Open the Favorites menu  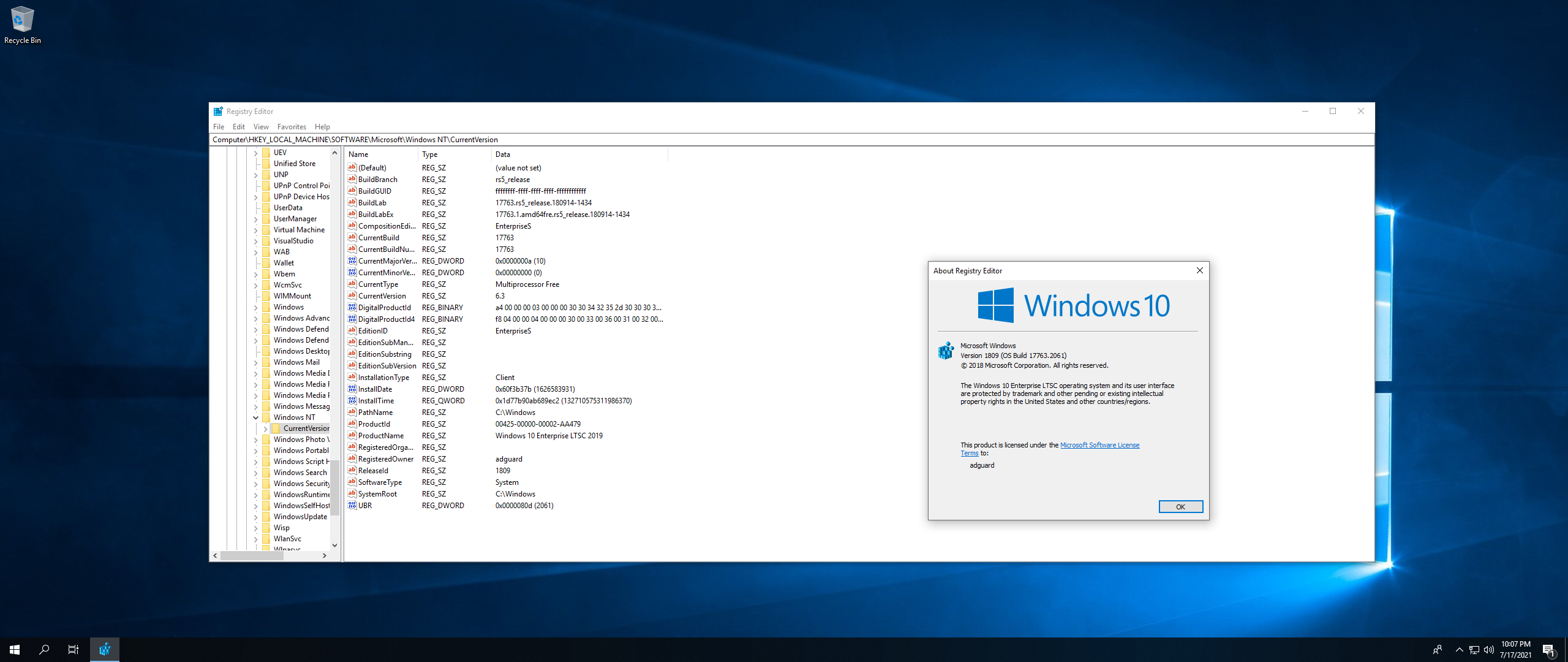point(292,127)
